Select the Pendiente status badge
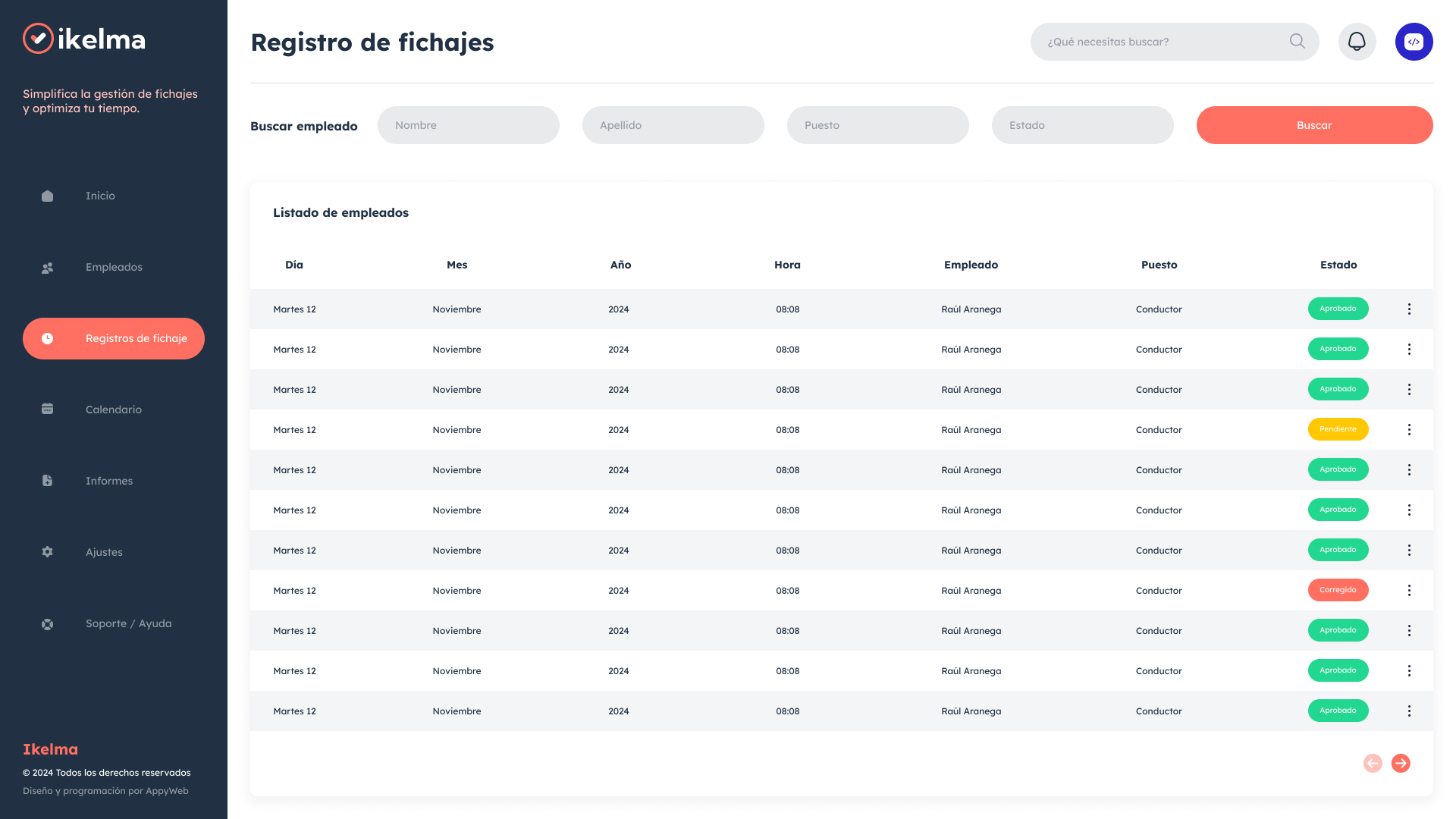 (x=1338, y=429)
